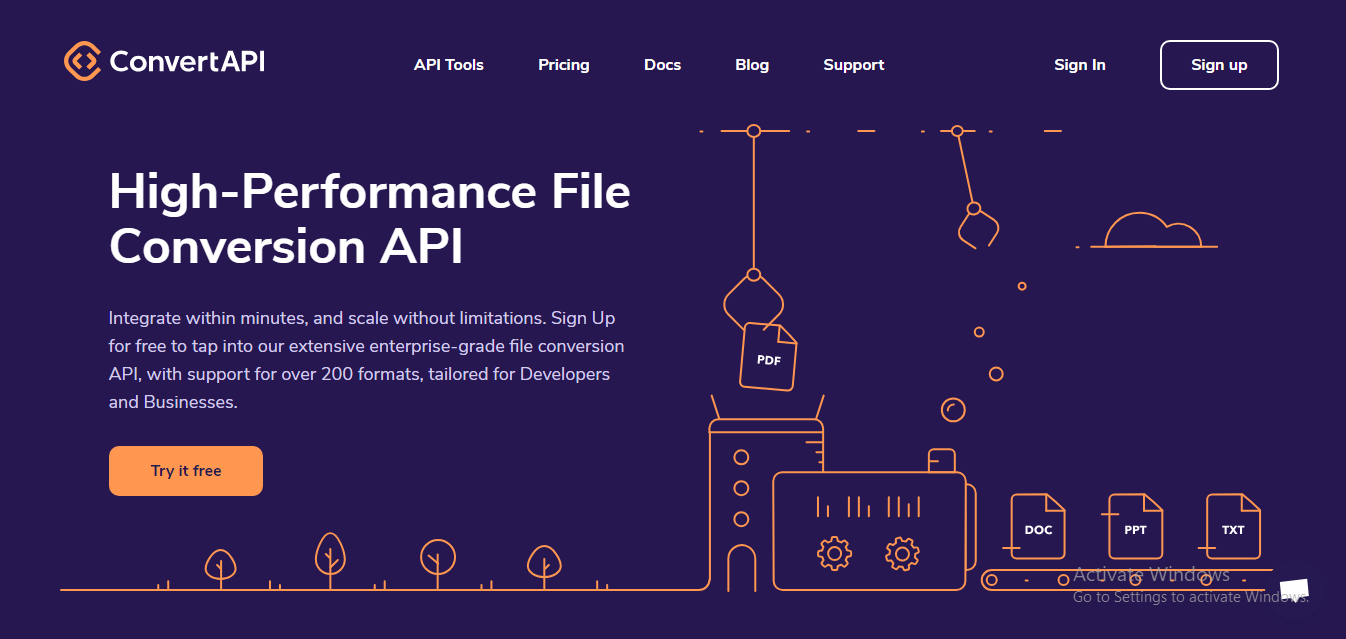The width and height of the screenshot is (1346, 639).
Task: Open the API Tools menu
Action: click(449, 65)
